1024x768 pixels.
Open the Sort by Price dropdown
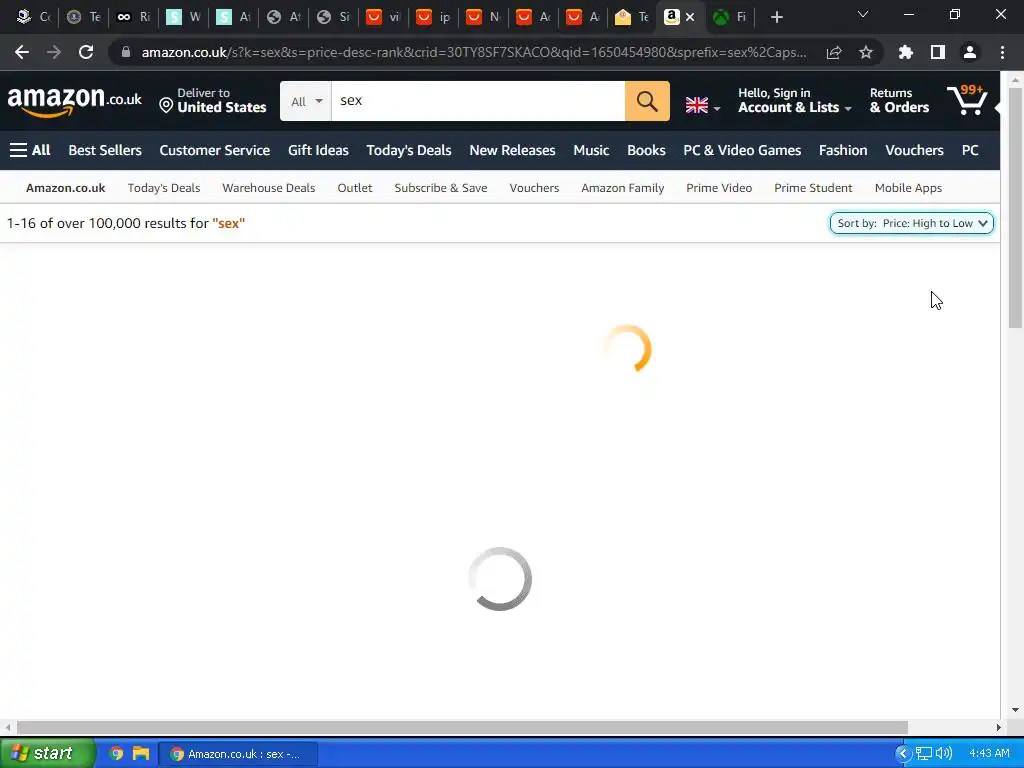tap(912, 223)
